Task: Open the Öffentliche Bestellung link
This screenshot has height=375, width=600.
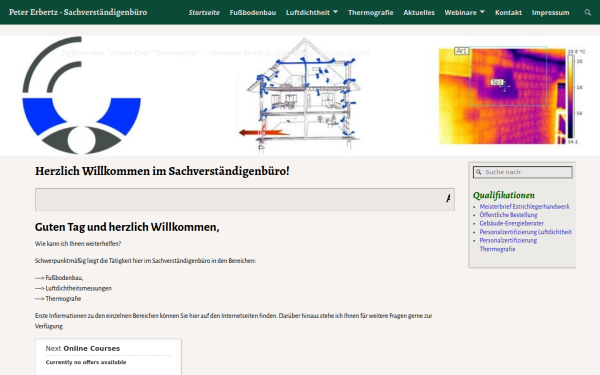Action: coord(508,215)
